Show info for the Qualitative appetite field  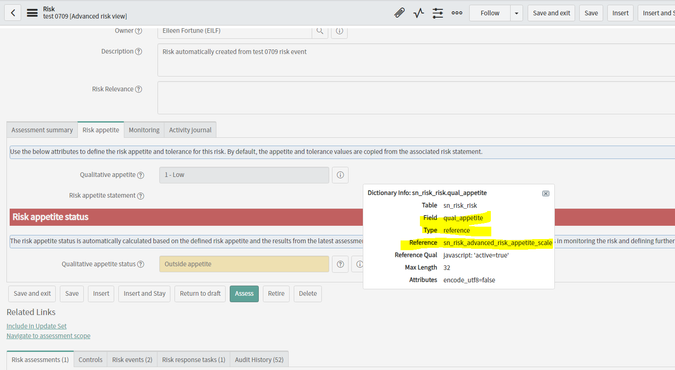tap(340, 175)
